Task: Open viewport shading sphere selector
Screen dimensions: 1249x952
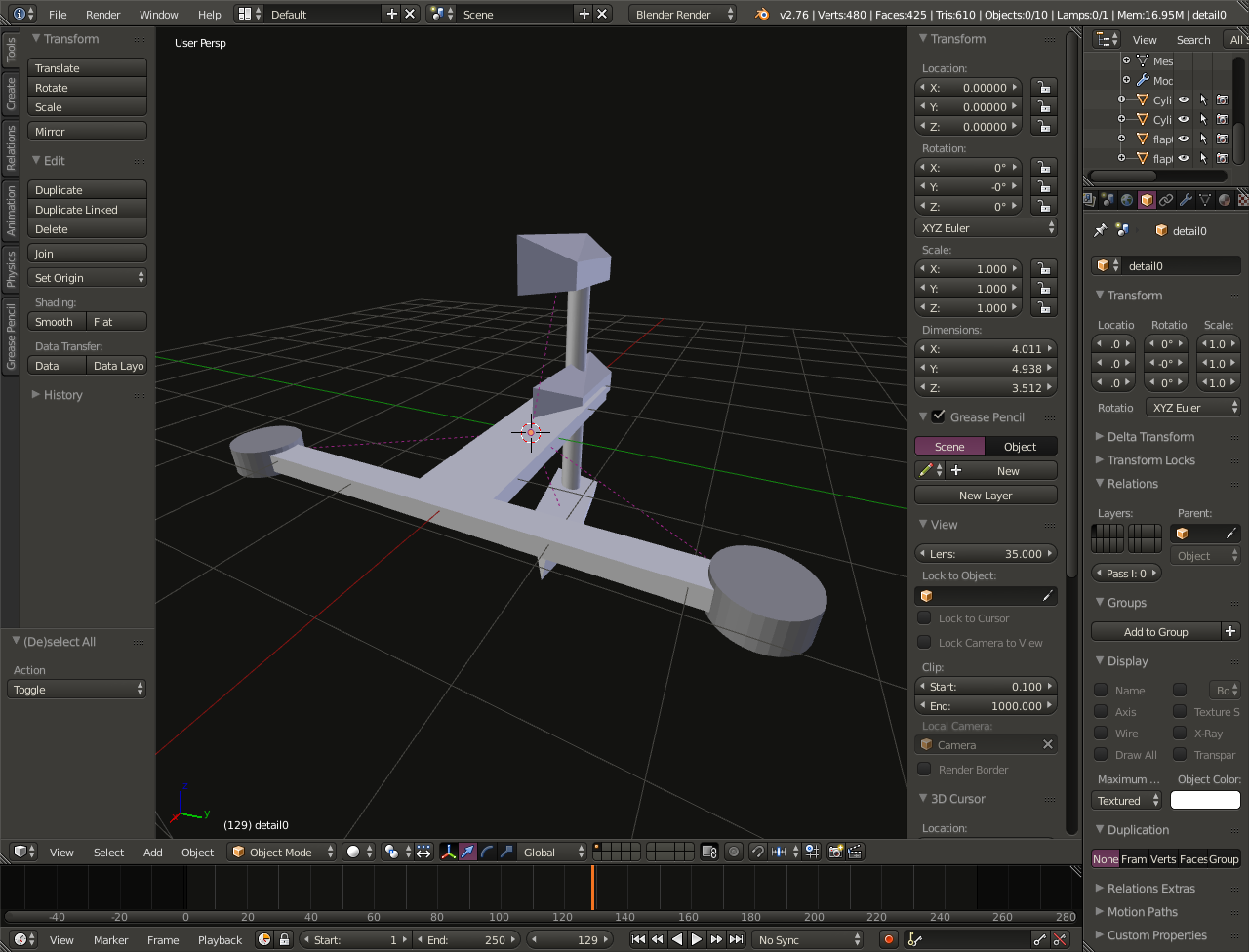Action: (x=358, y=852)
